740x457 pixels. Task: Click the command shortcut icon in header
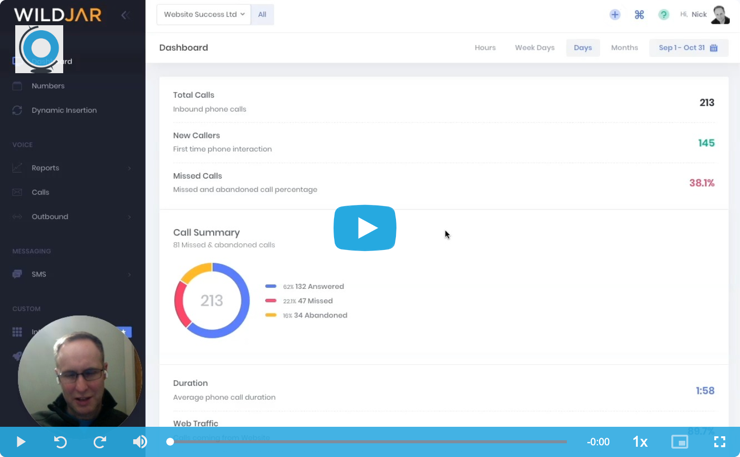pyautogui.click(x=639, y=15)
